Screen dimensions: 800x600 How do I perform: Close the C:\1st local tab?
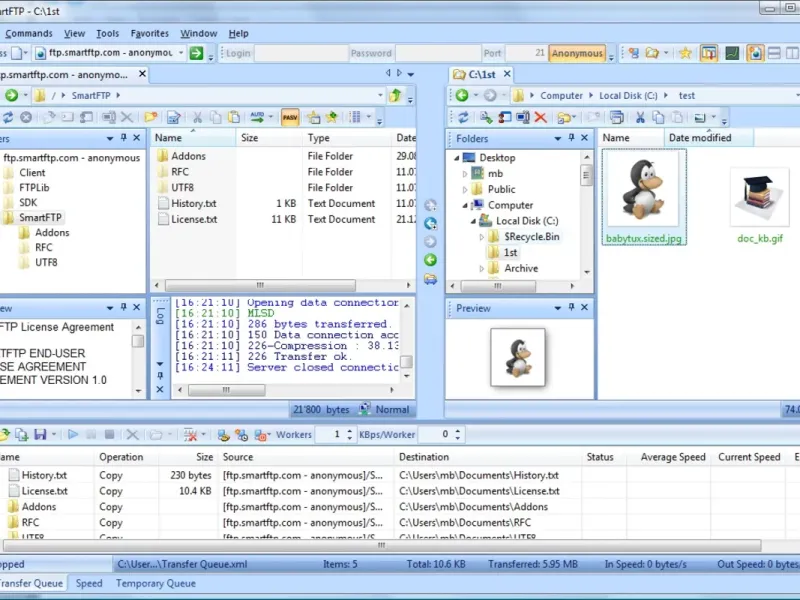[507, 74]
